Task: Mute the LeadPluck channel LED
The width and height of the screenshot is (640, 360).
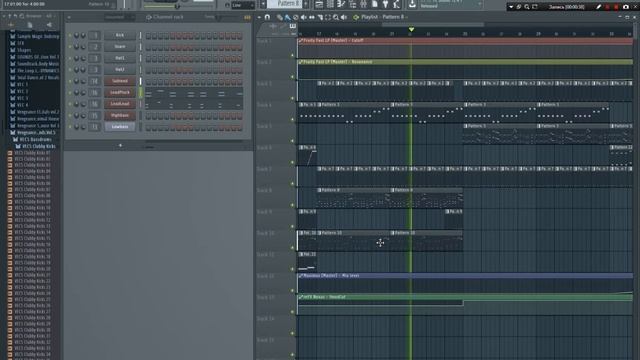Action: 70,93
